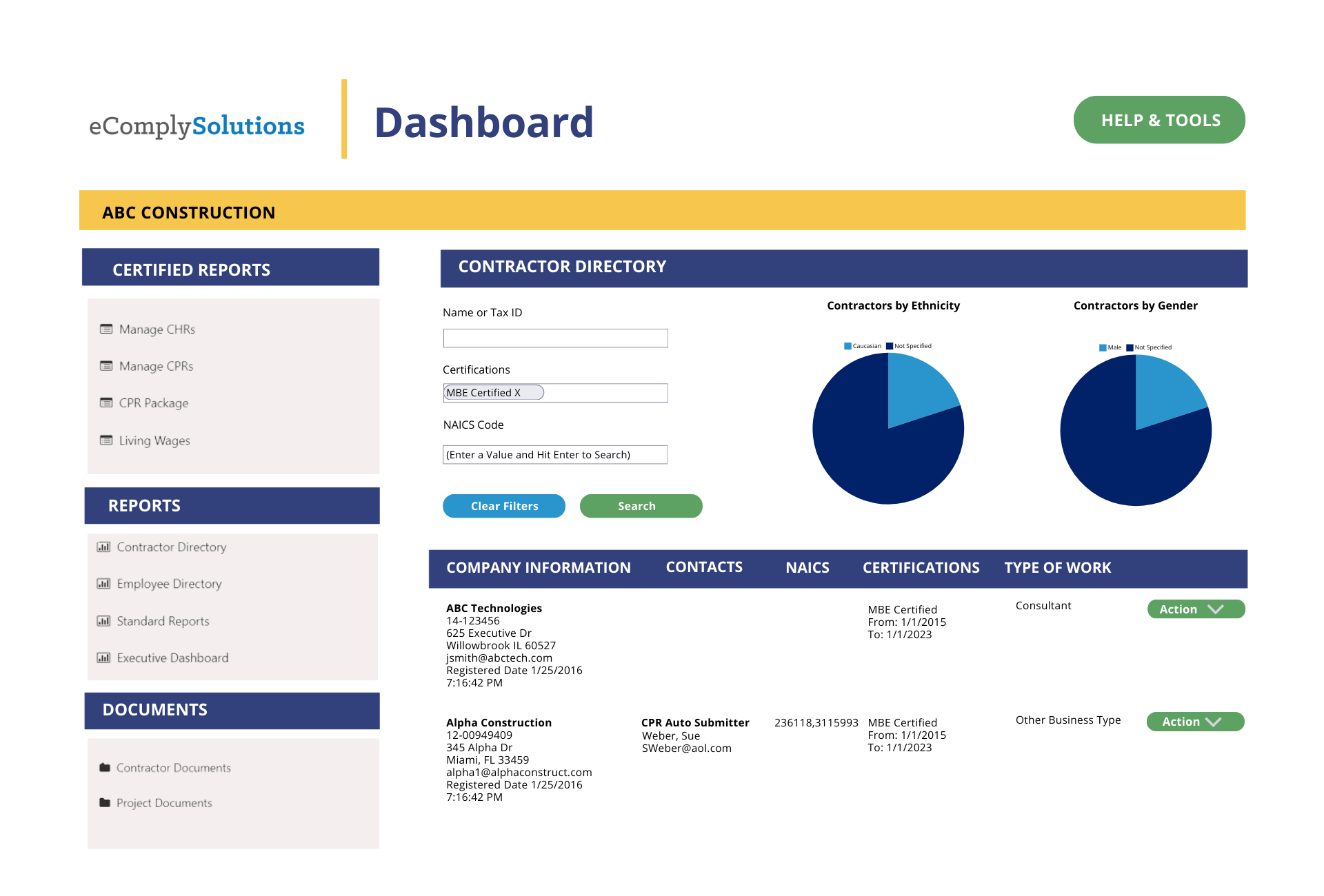The image size is (1324, 896).
Task: Open the Help & Tools button
Action: [x=1159, y=120]
